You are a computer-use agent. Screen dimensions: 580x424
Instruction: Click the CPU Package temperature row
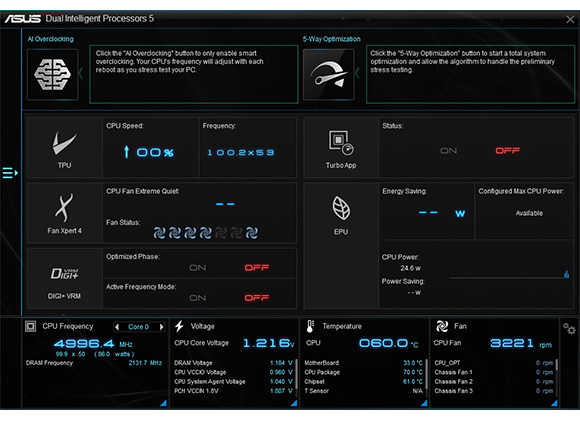(363, 372)
